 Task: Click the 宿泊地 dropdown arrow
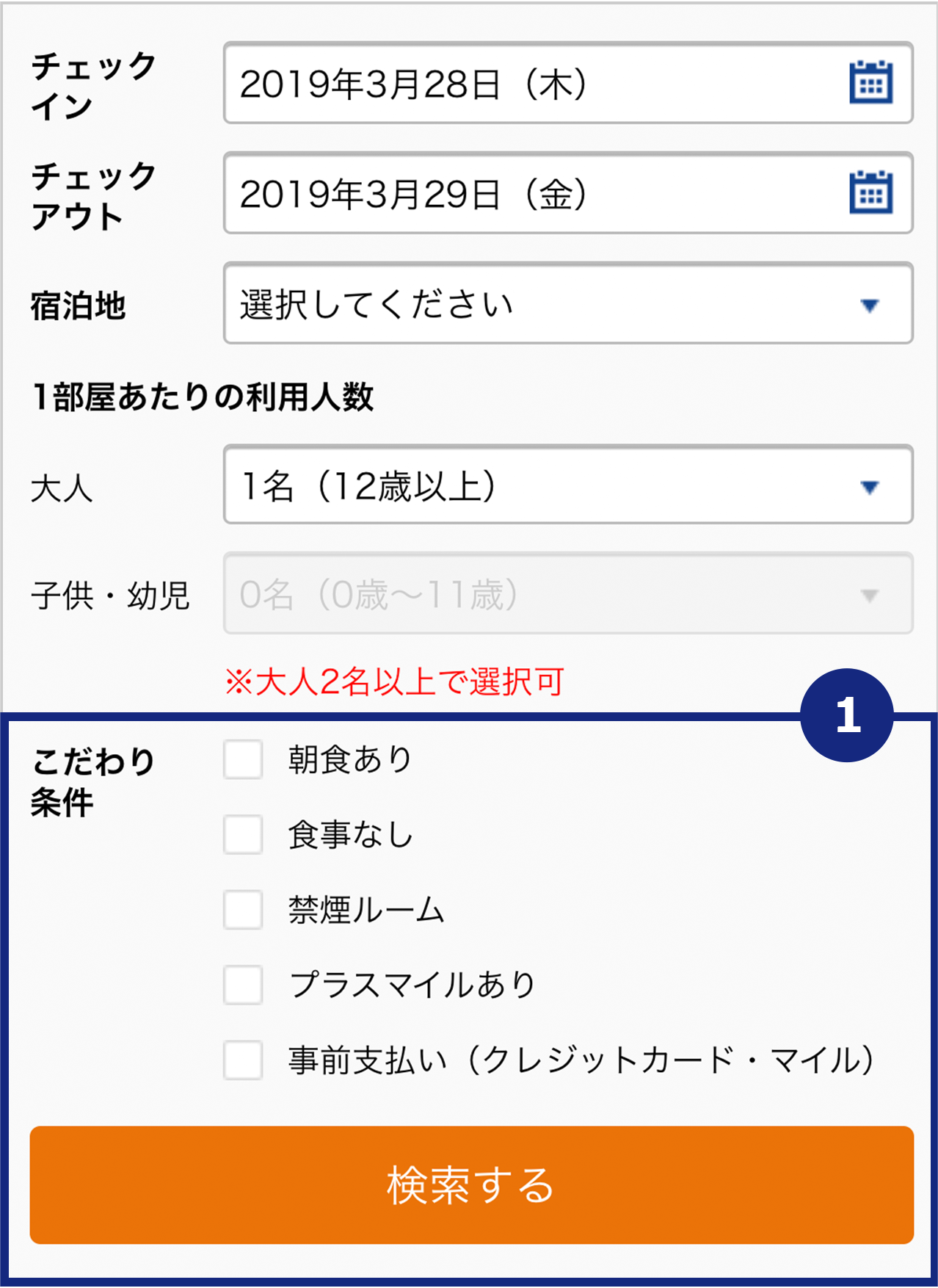click(x=870, y=305)
